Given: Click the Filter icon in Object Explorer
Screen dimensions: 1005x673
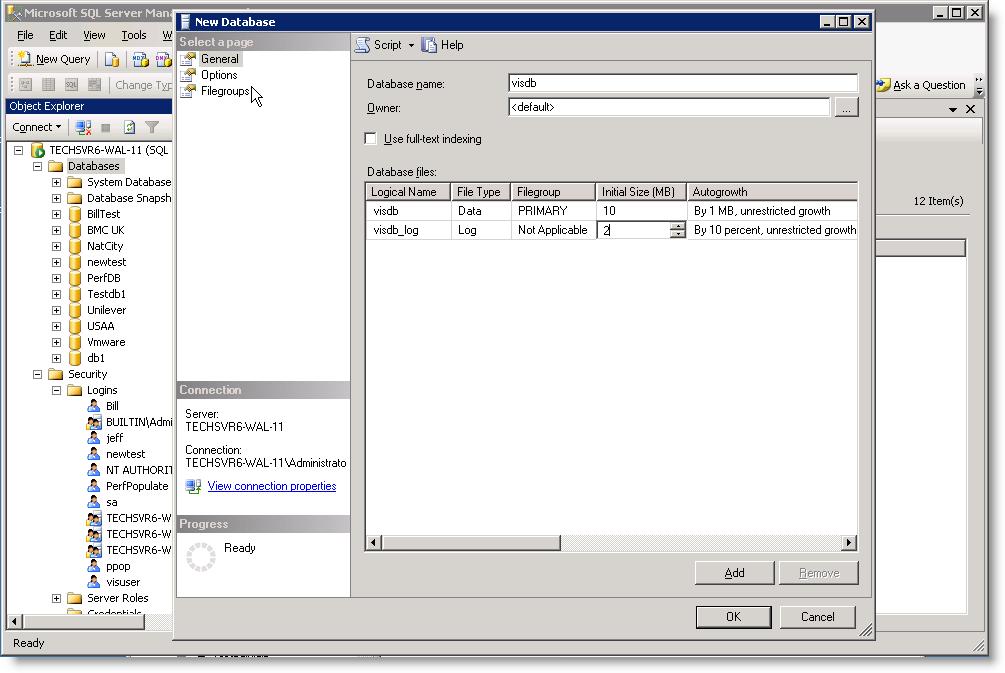Looking at the screenshot, I should pyautogui.click(x=152, y=127).
